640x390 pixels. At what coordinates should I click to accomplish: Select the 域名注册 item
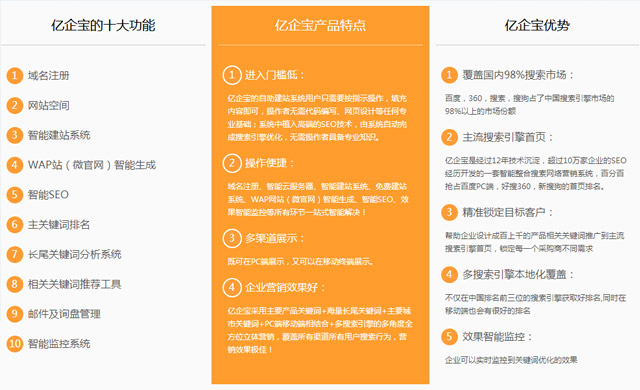click(x=49, y=75)
